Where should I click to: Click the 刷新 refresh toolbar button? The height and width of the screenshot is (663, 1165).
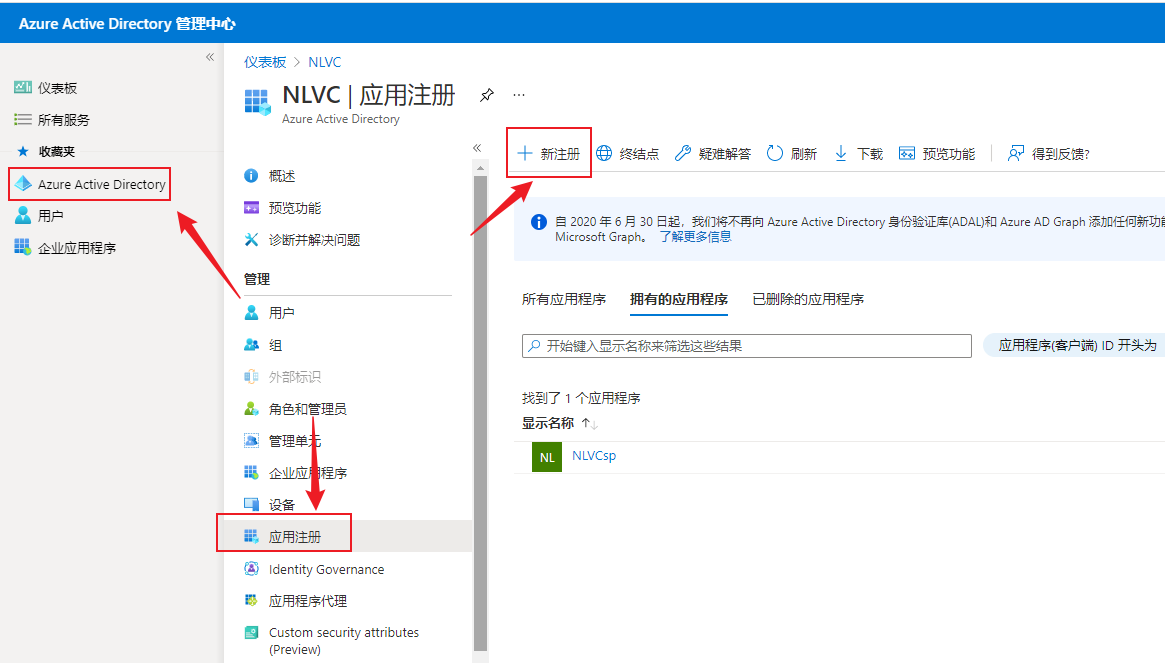[x=791, y=154]
